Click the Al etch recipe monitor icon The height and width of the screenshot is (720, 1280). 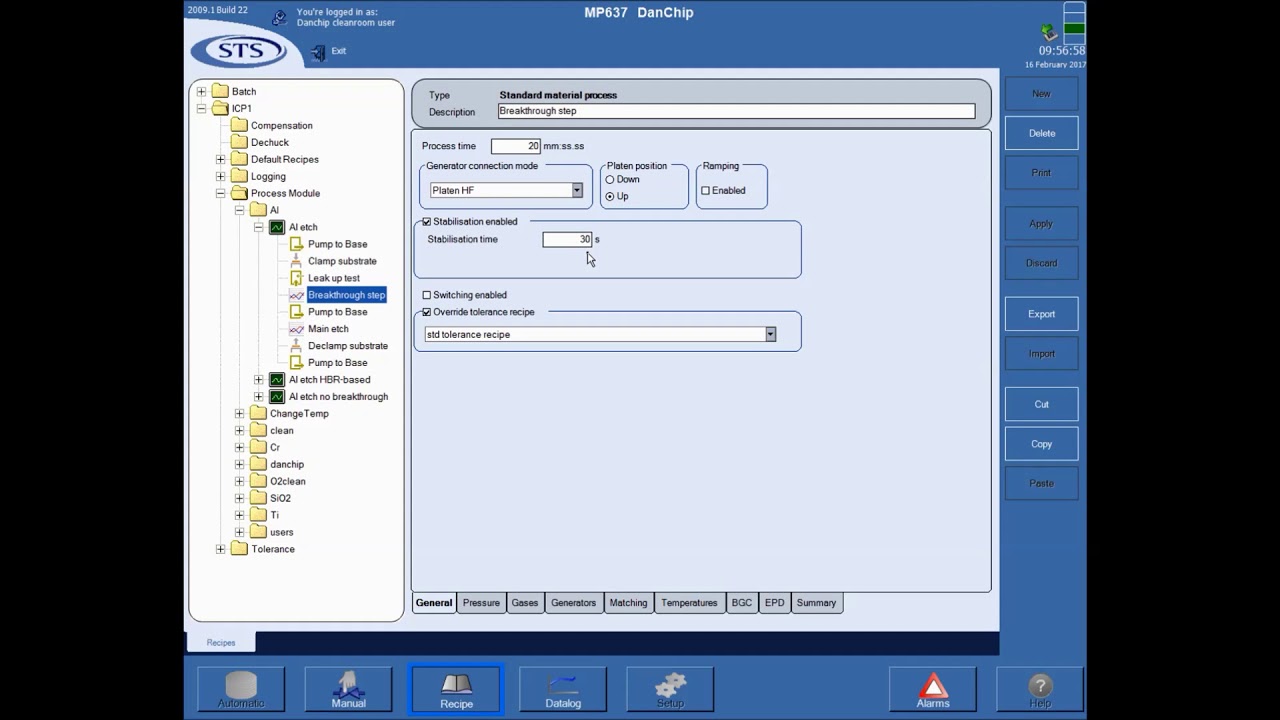pyautogui.click(x=277, y=227)
